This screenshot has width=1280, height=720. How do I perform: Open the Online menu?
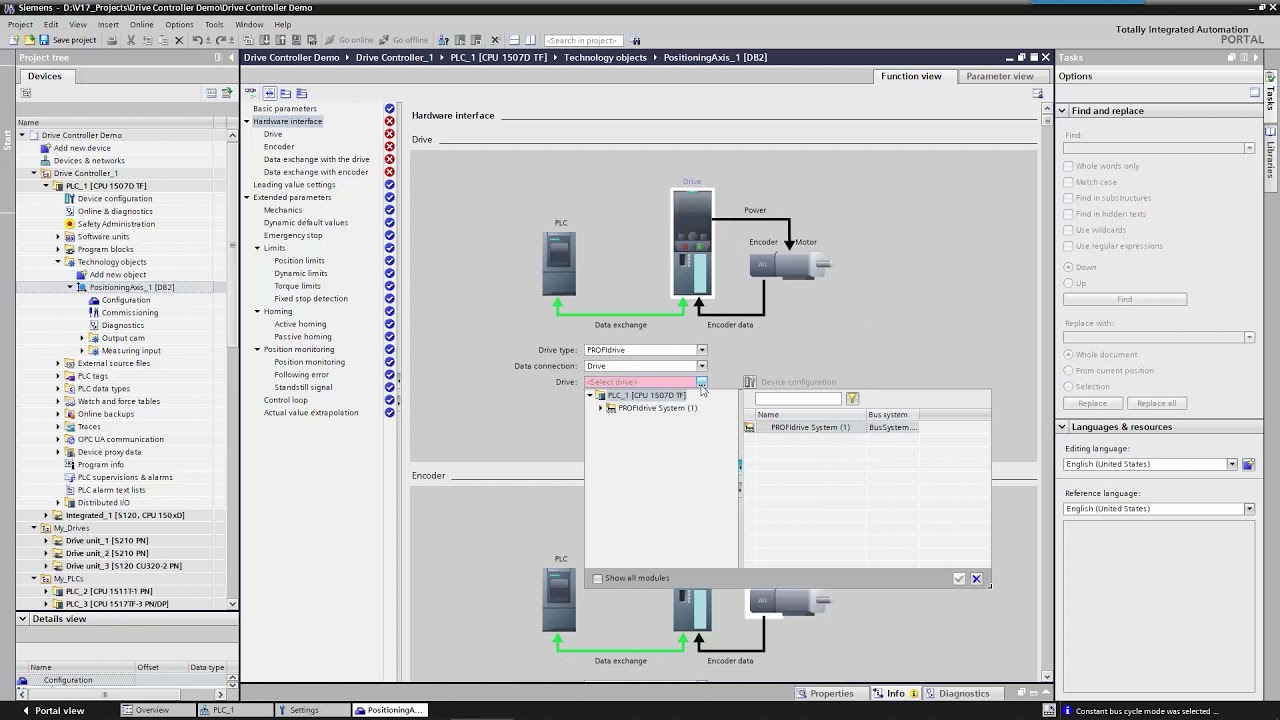point(141,24)
